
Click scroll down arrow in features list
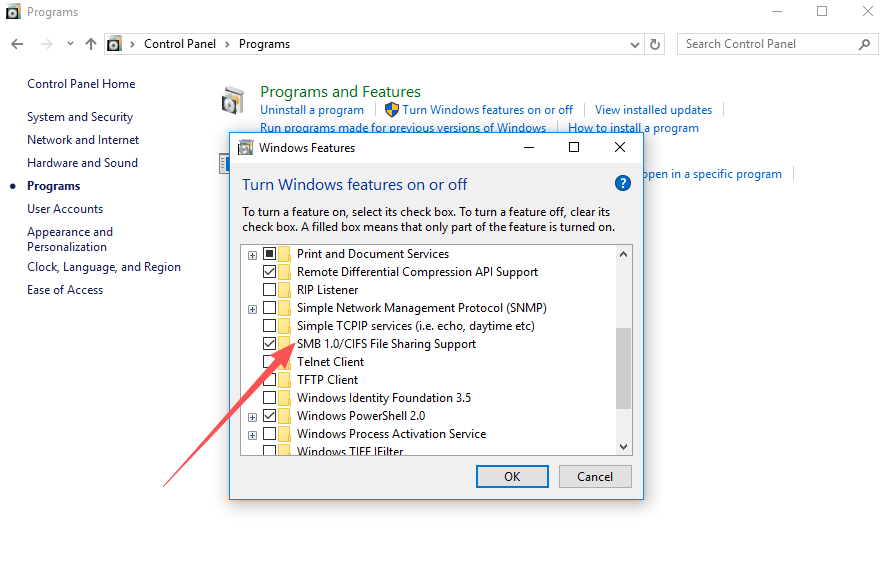[x=623, y=447]
